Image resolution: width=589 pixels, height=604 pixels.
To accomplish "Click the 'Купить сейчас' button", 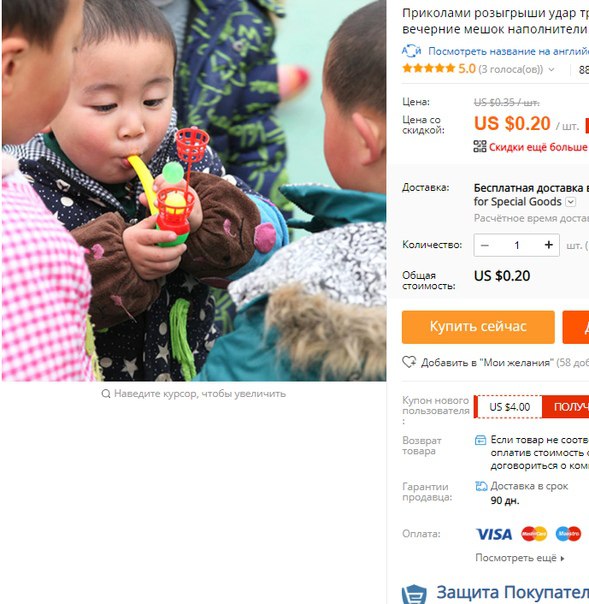I will (478, 327).
